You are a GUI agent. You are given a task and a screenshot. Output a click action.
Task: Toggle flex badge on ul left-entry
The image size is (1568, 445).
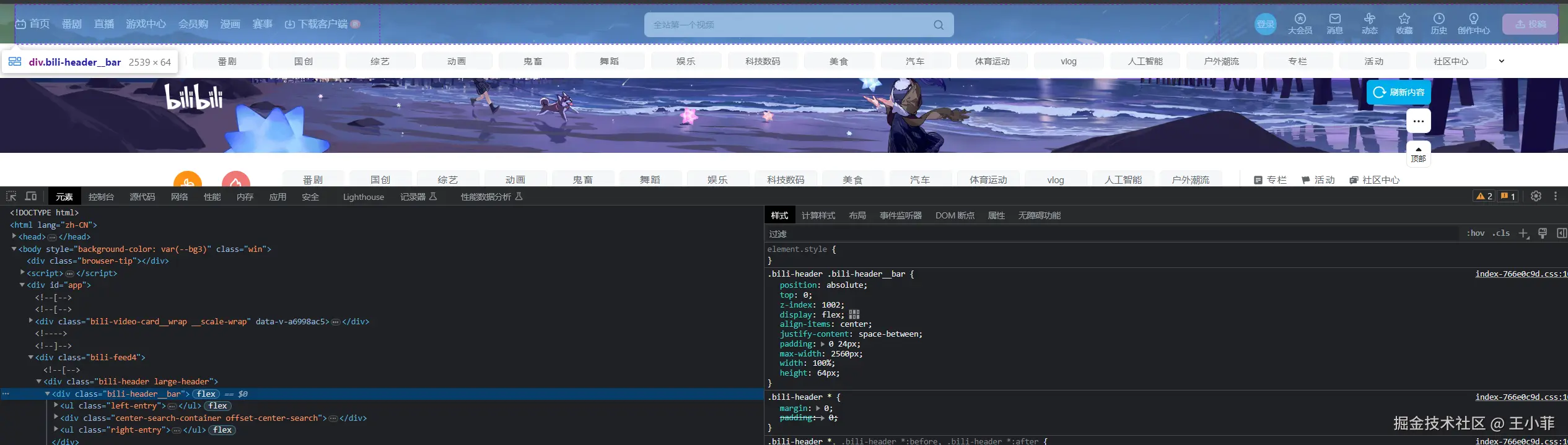[217, 406]
